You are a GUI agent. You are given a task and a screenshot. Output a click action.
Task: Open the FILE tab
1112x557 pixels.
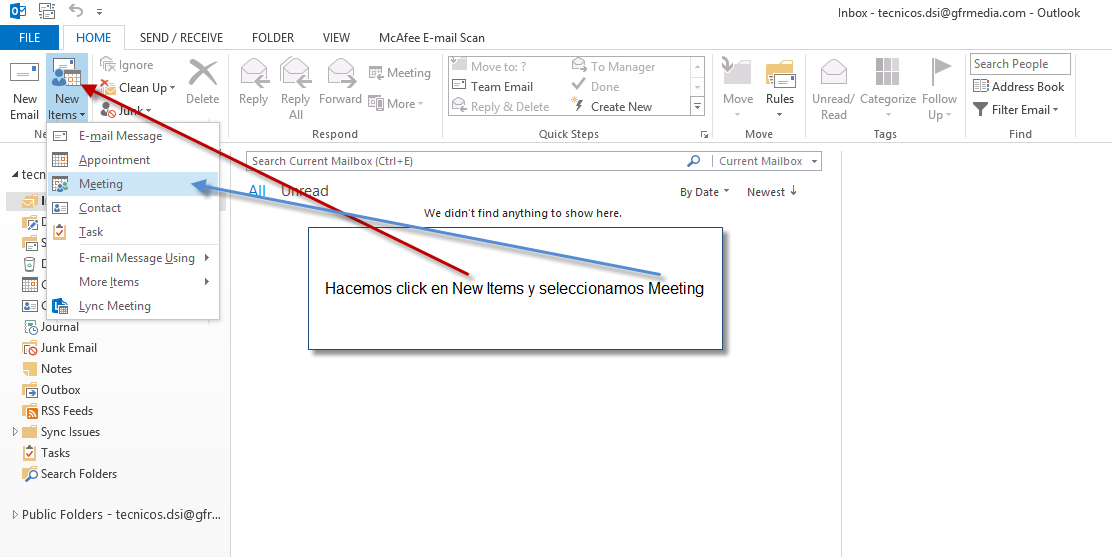tap(30, 38)
